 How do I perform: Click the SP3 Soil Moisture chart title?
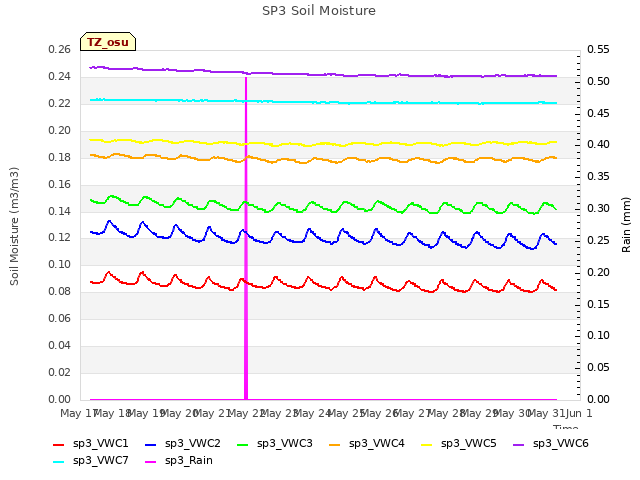point(319,11)
